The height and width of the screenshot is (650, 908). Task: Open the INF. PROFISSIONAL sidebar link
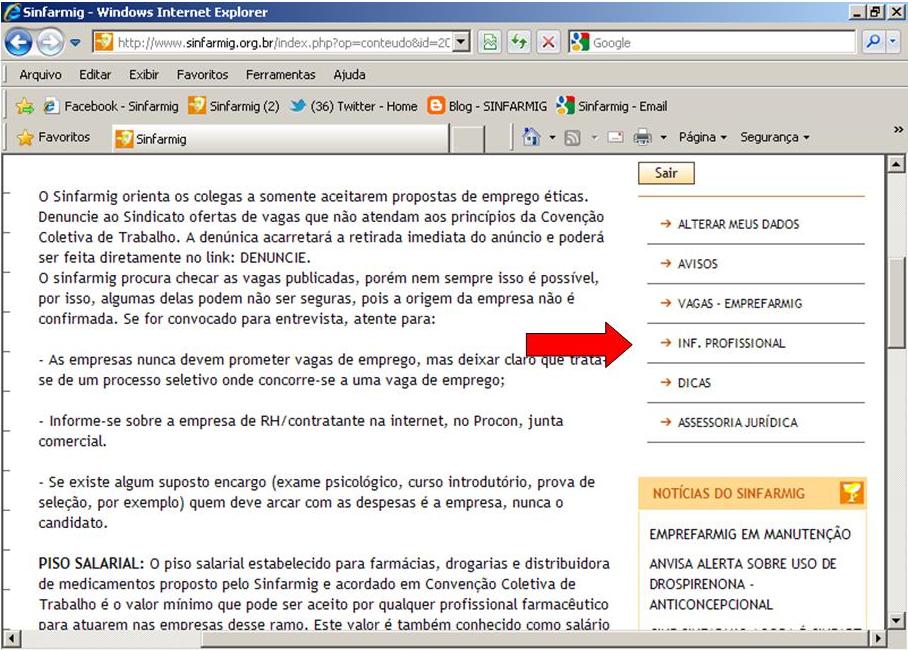point(731,343)
